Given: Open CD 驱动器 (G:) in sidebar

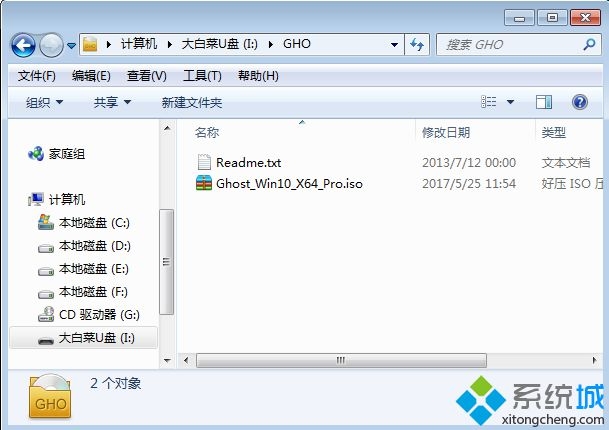Looking at the screenshot, I should [x=89, y=314].
